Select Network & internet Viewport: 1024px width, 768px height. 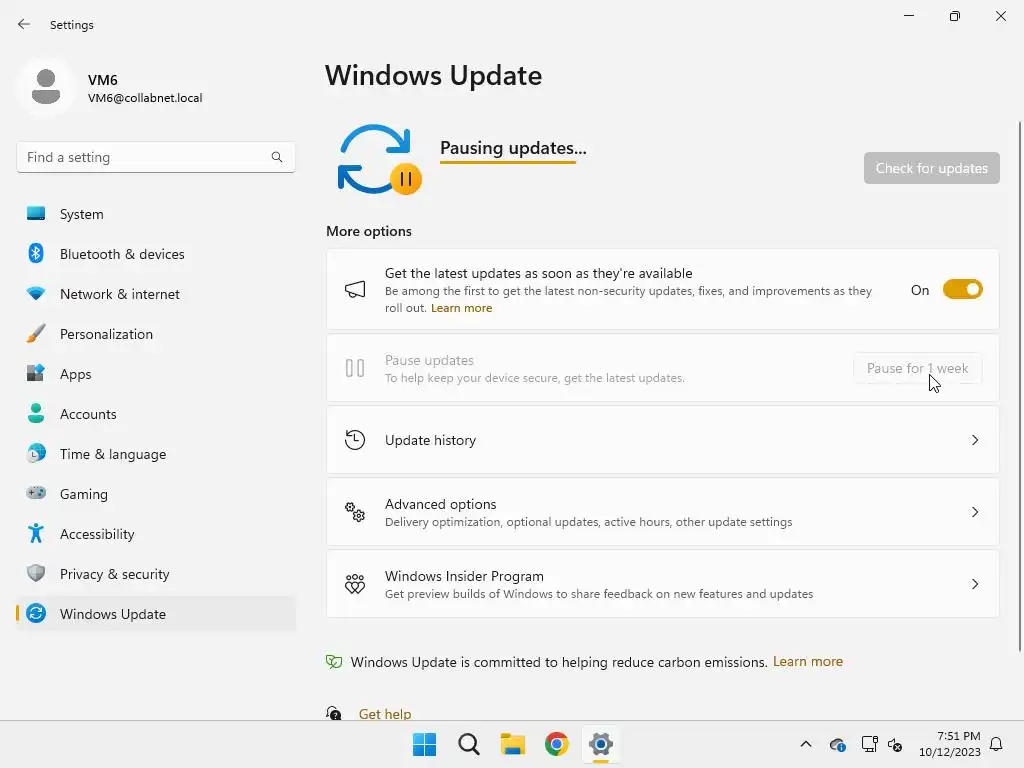pos(155,294)
